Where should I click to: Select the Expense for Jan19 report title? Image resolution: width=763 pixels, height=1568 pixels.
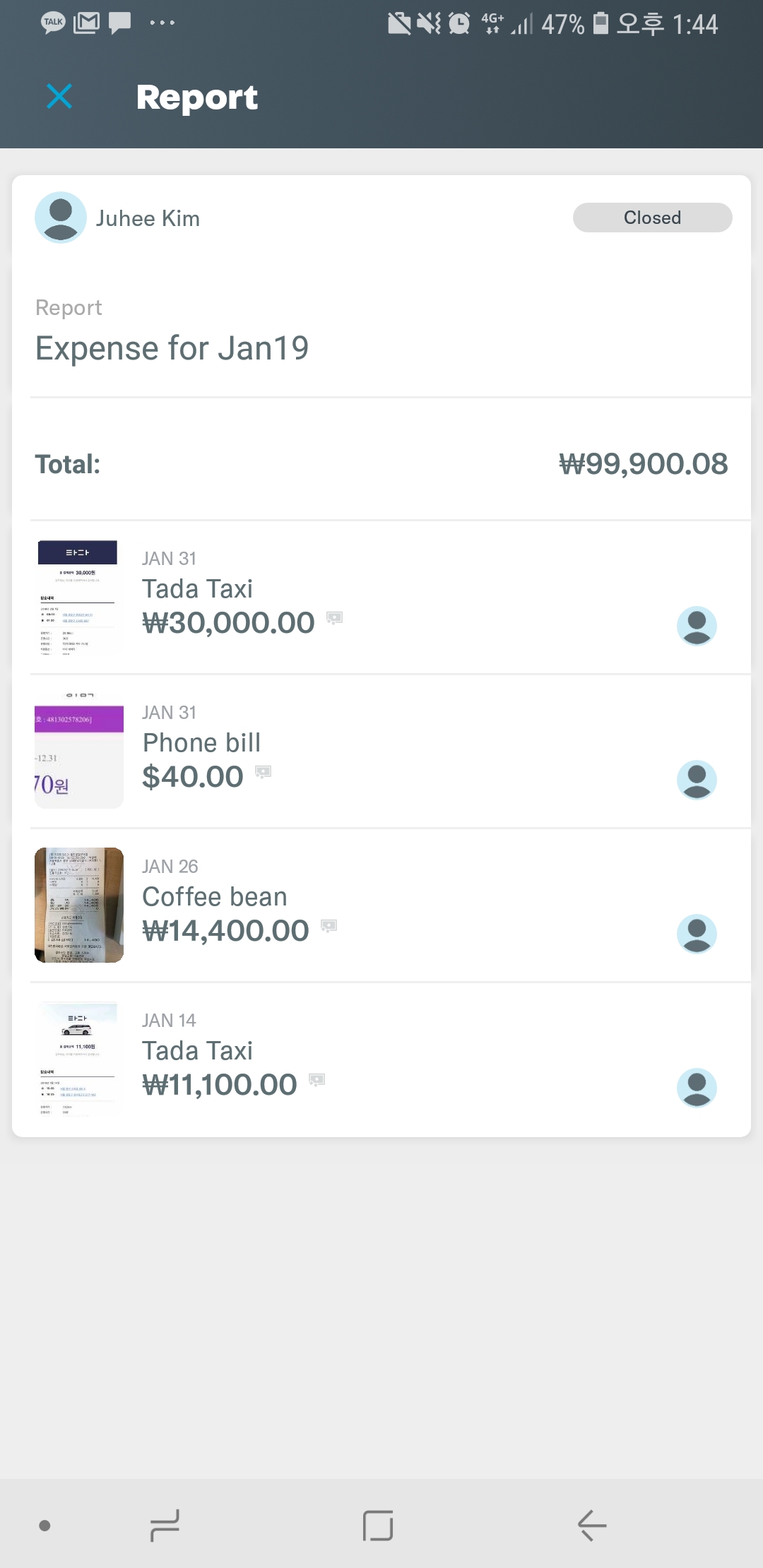point(172,348)
